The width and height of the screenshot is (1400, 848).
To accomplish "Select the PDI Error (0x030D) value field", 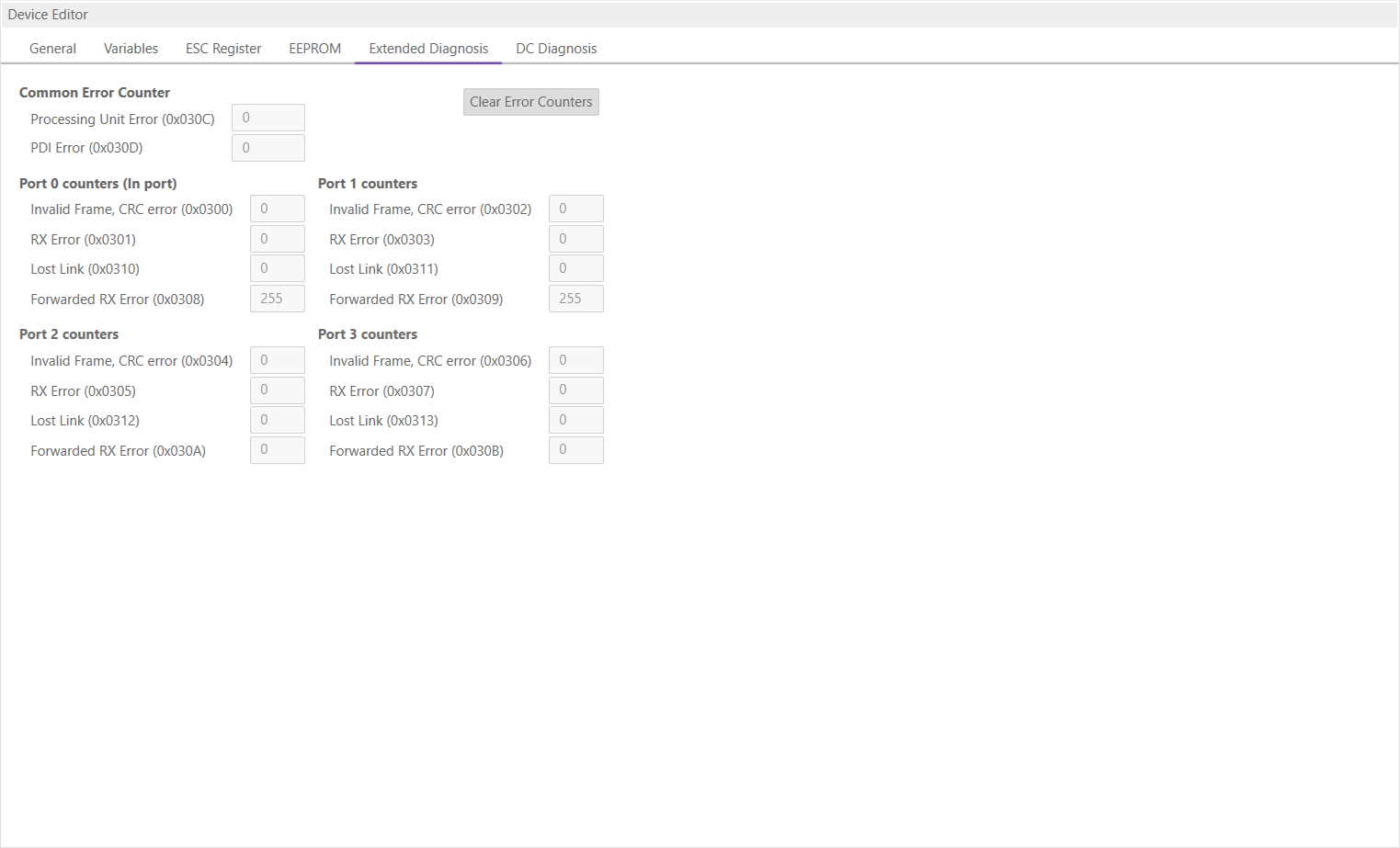I will tap(267, 148).
